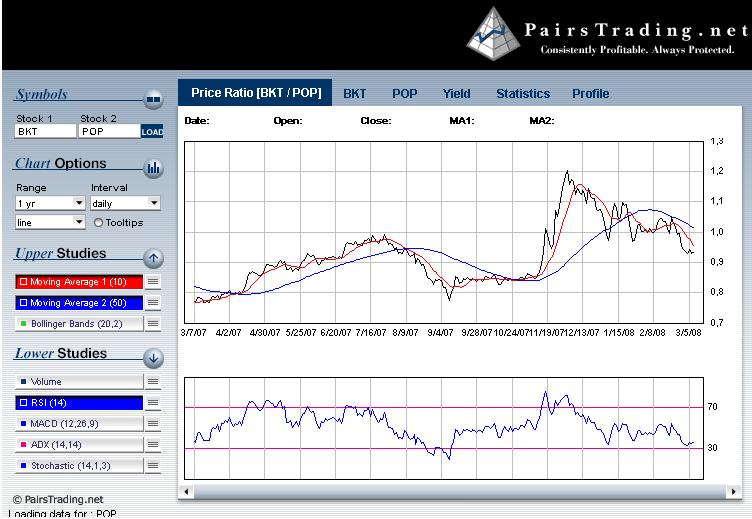The height and width of the screenshot is (519, 752).
Task: Click the Symbols section heading
Action: pyautogui.click(x=42, y=94)
